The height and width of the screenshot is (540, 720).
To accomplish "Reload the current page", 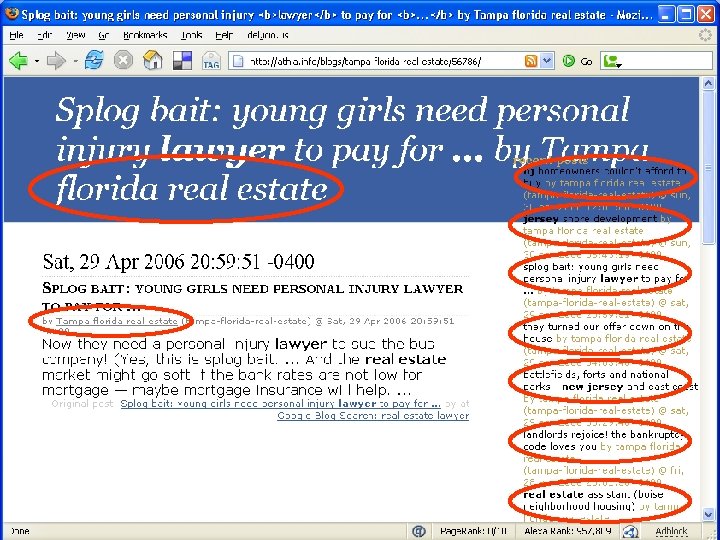I will pos(95,60).
